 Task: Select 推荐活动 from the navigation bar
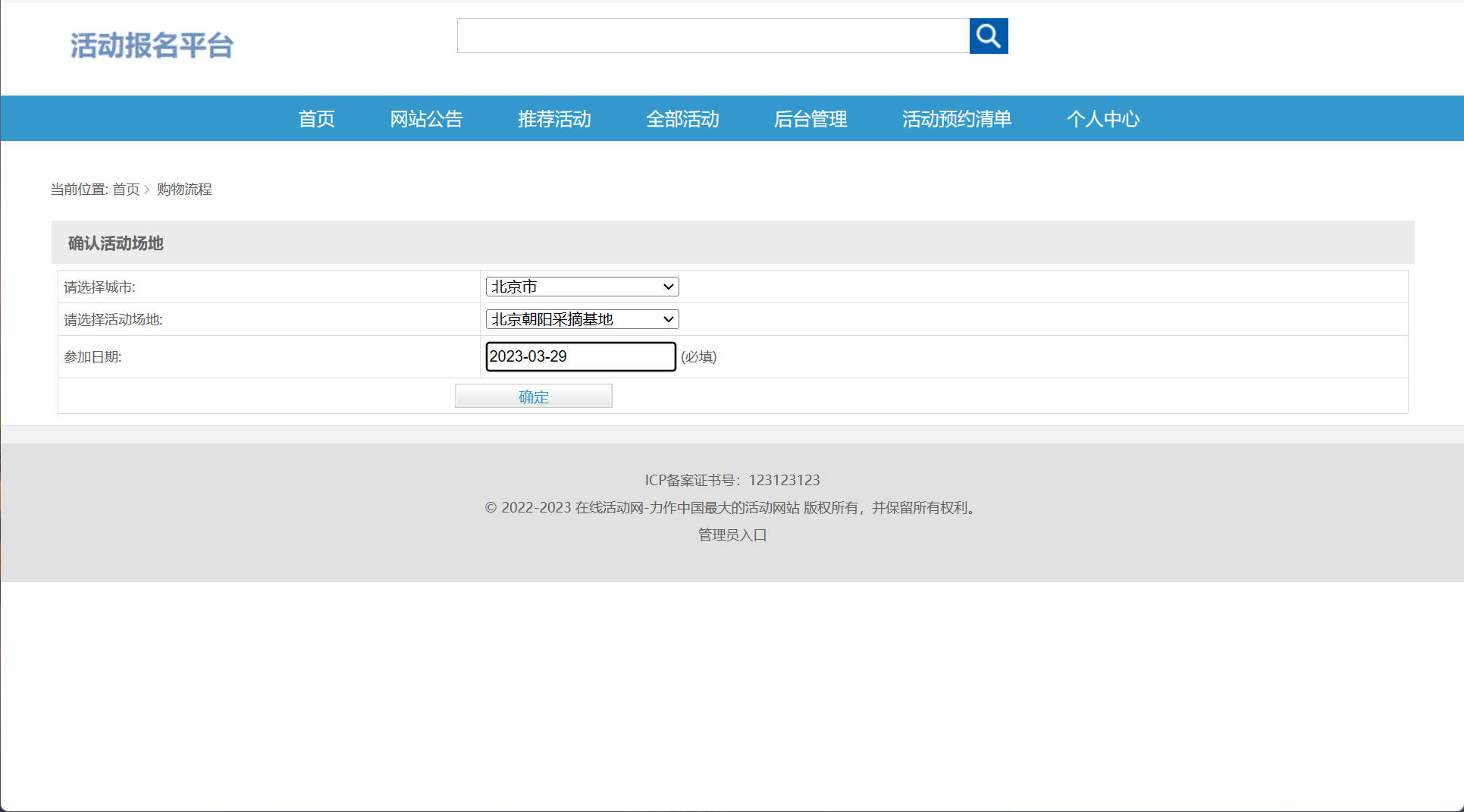[x=553, y=118]
